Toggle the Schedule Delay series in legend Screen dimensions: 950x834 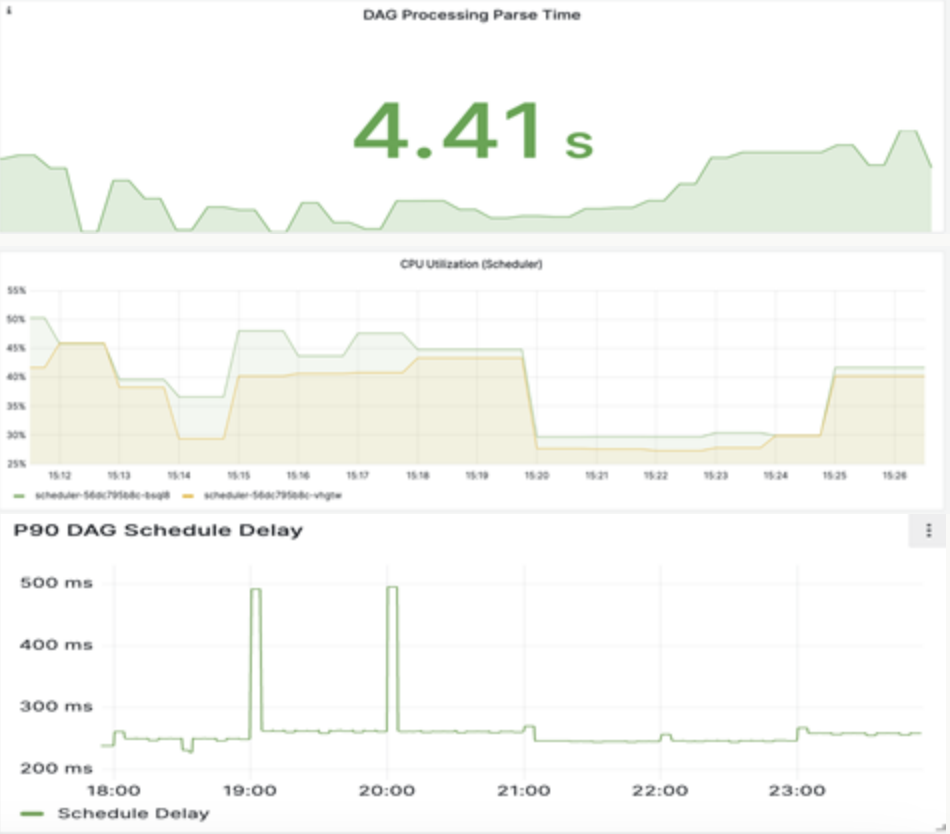coord(133,813)
